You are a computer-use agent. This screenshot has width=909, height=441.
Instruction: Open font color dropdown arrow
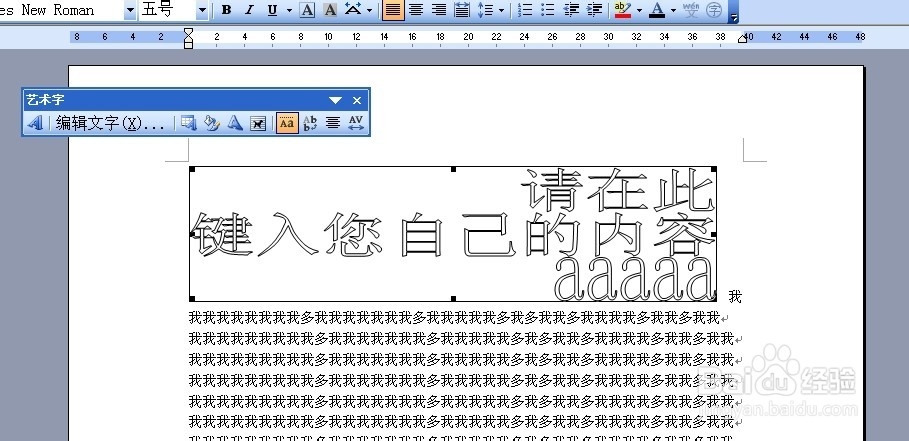click(x=673, y=10)
